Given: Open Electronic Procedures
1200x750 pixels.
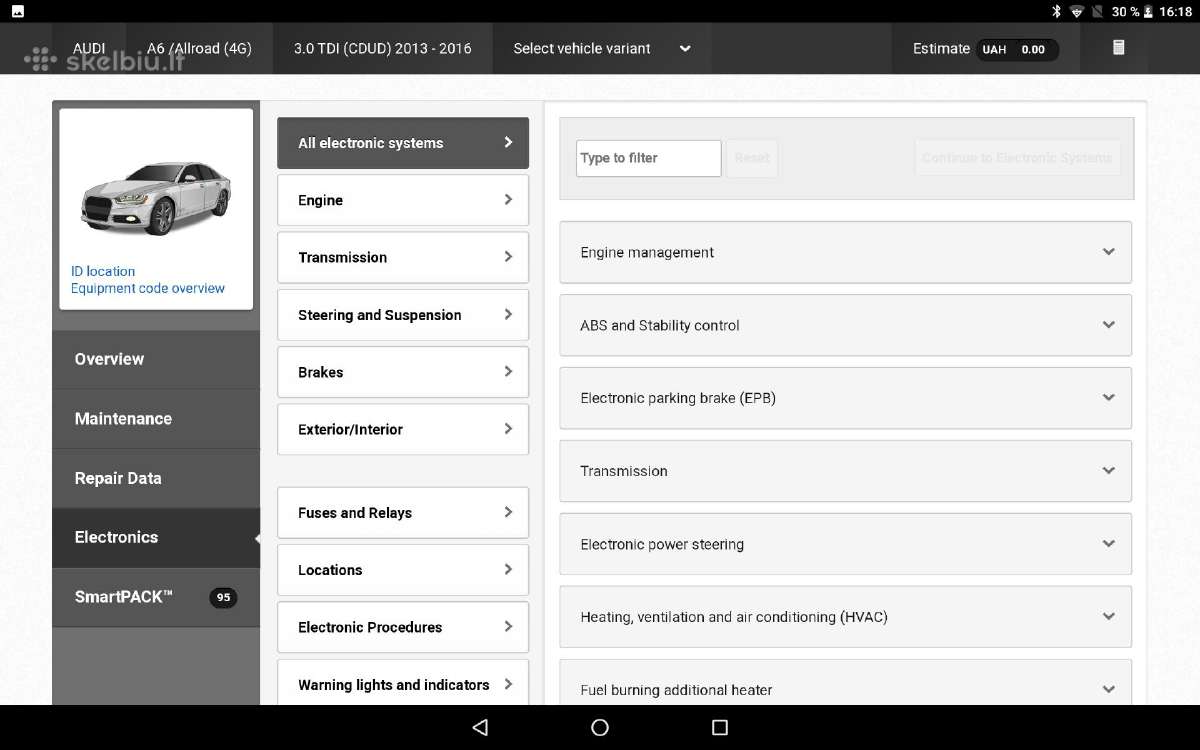Looking at the screenshot, I should 402,627.
